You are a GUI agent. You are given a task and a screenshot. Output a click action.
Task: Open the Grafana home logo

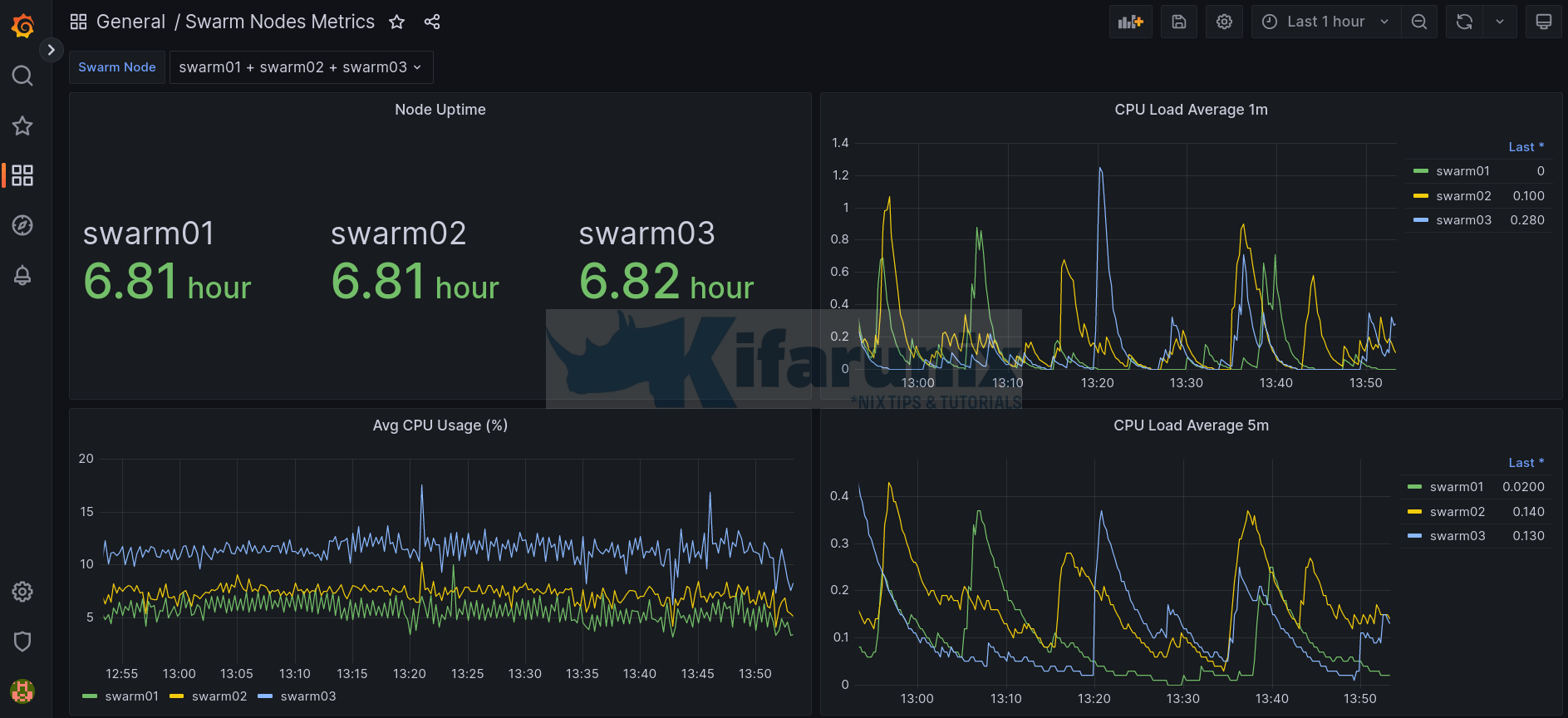point(22,26)
